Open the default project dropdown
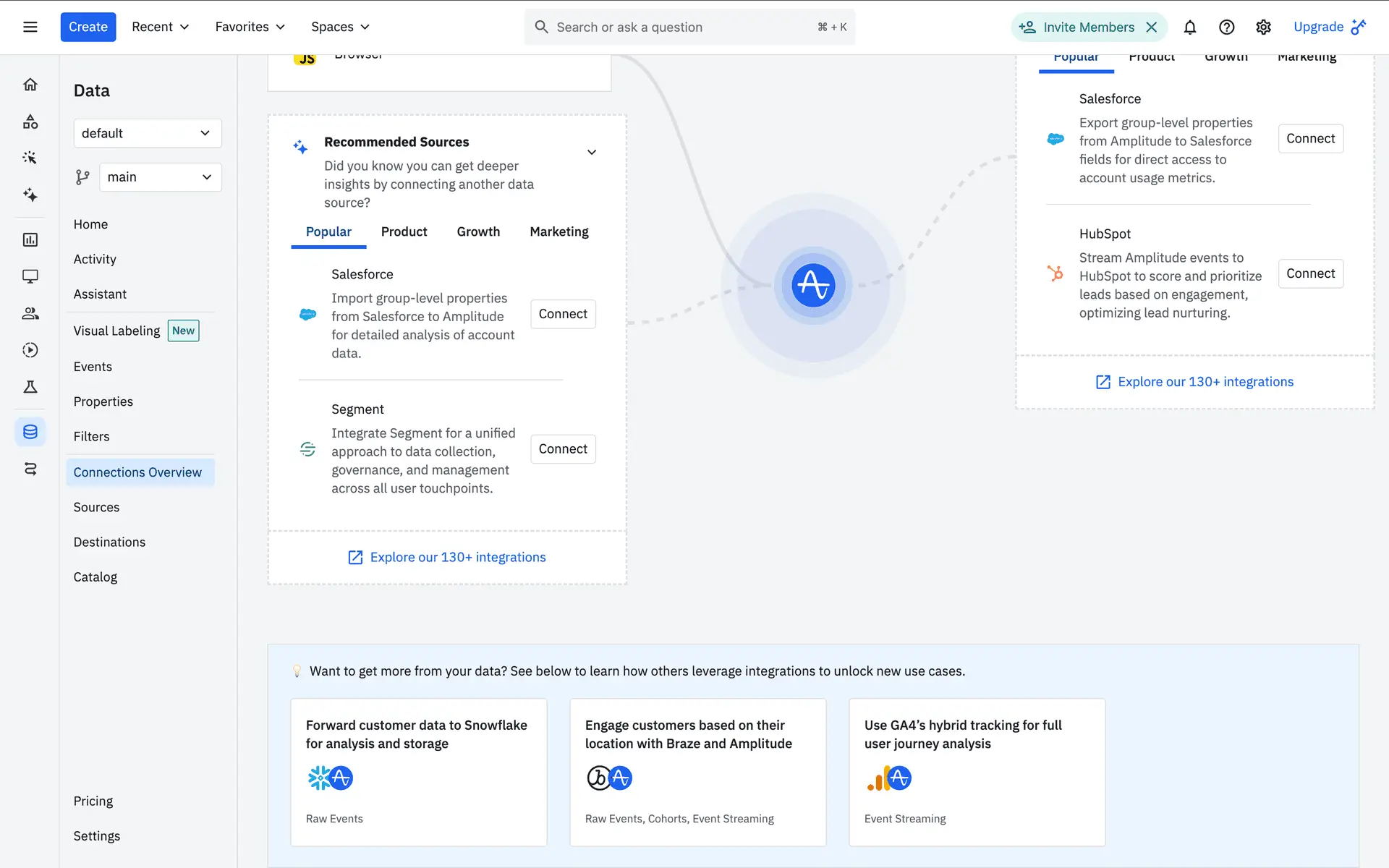The image size is (1389, 868). [147, 133]
